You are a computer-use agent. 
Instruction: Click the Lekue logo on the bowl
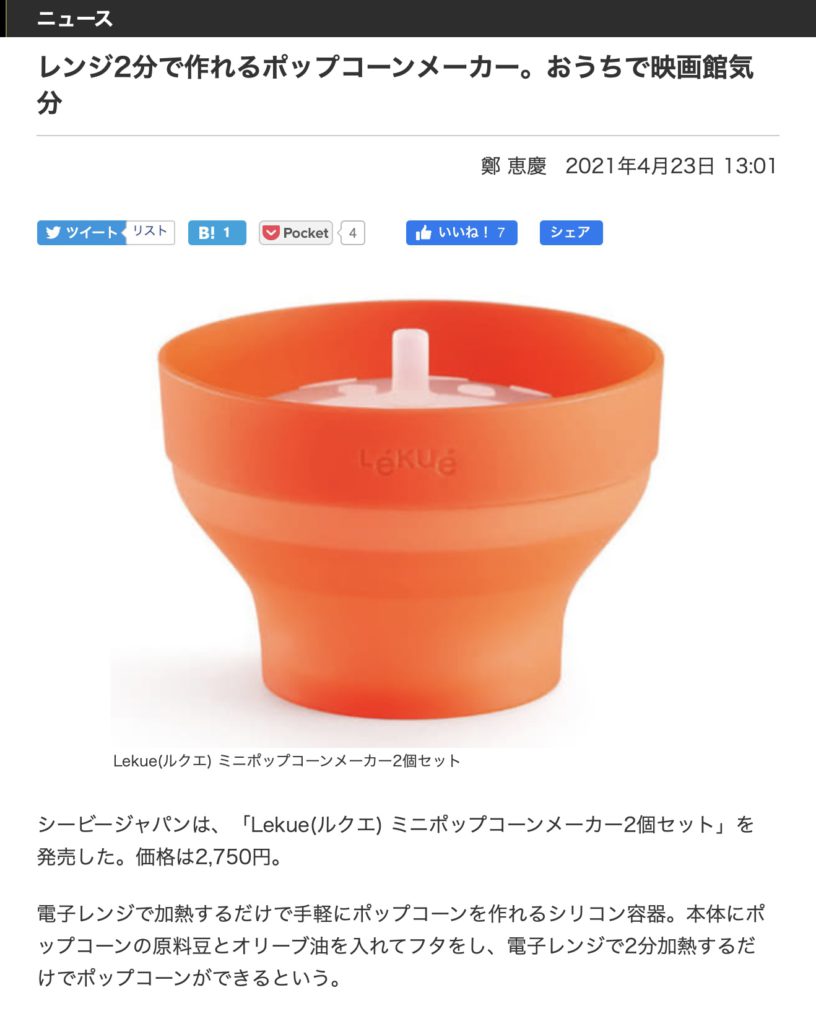click(409, 460)
